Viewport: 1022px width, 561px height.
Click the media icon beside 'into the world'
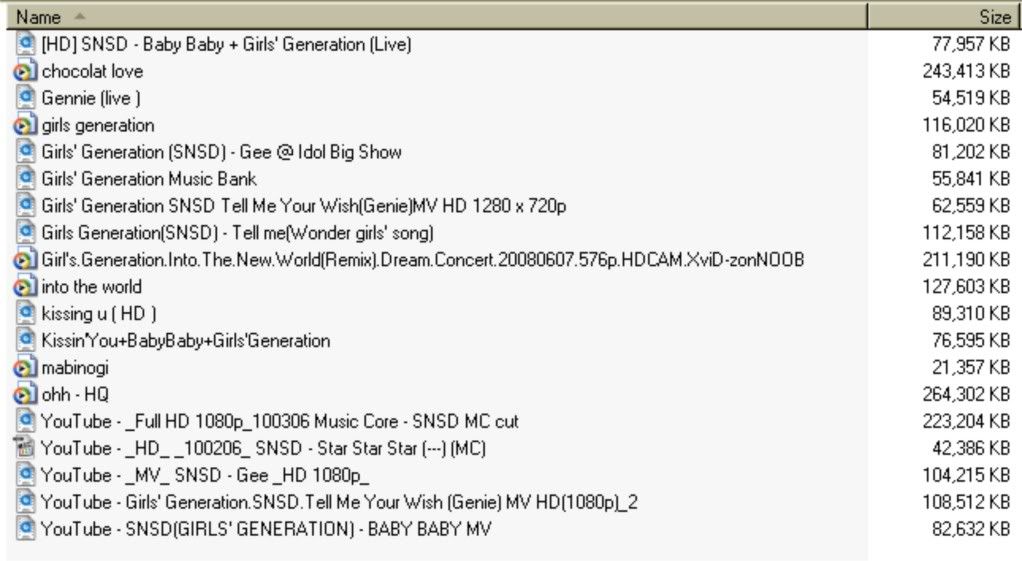tap(25, 286)
